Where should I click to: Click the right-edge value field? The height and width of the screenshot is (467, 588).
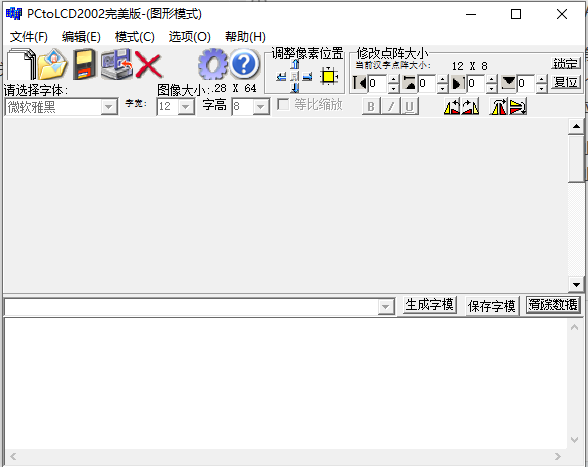point(476,83)
